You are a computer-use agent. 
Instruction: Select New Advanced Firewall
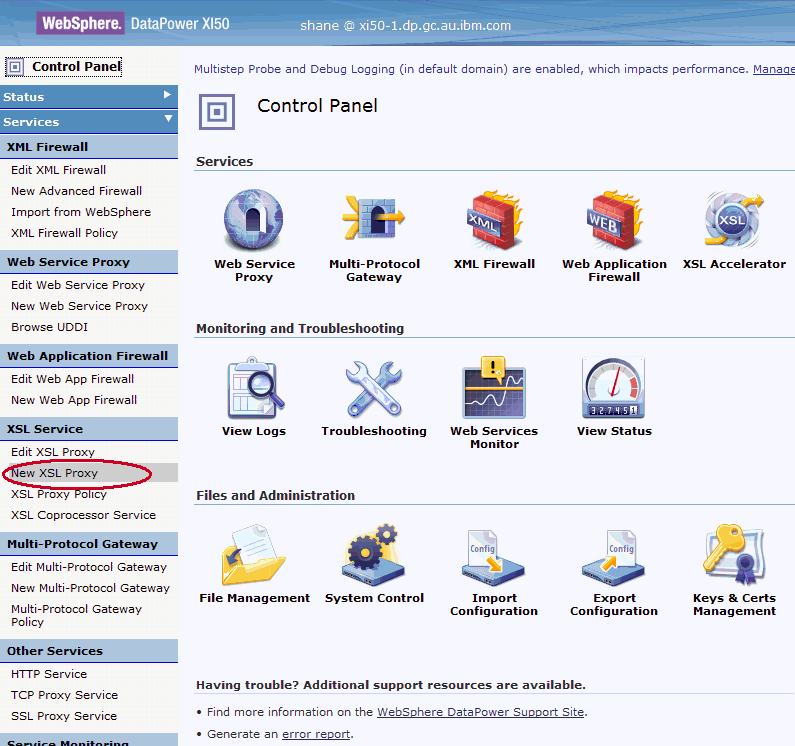pos(77,191)
